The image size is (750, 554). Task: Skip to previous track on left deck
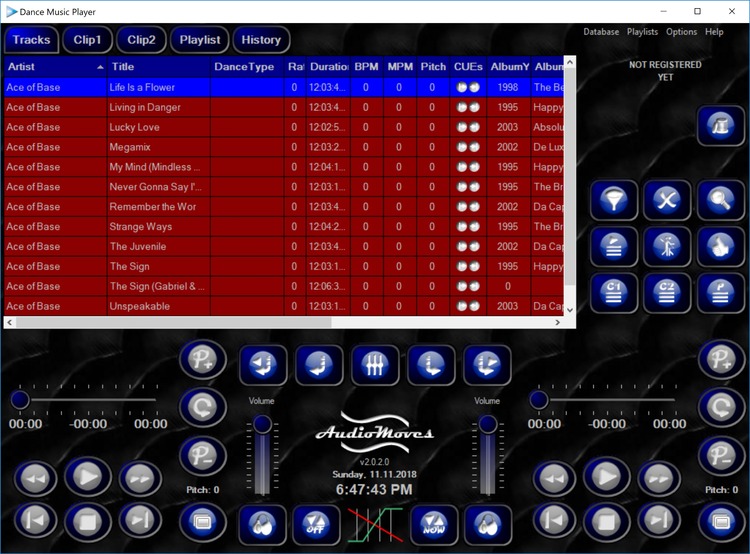tap(35, 521)
